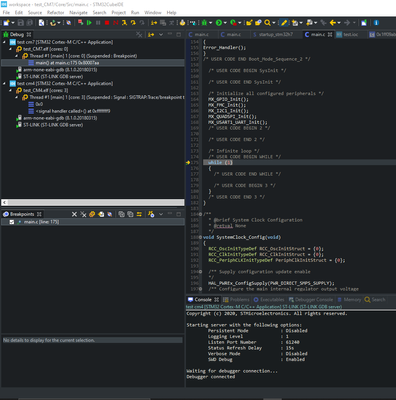Switch to the Problems tab
Screen dimensions: 396x400
pos(236,299)
